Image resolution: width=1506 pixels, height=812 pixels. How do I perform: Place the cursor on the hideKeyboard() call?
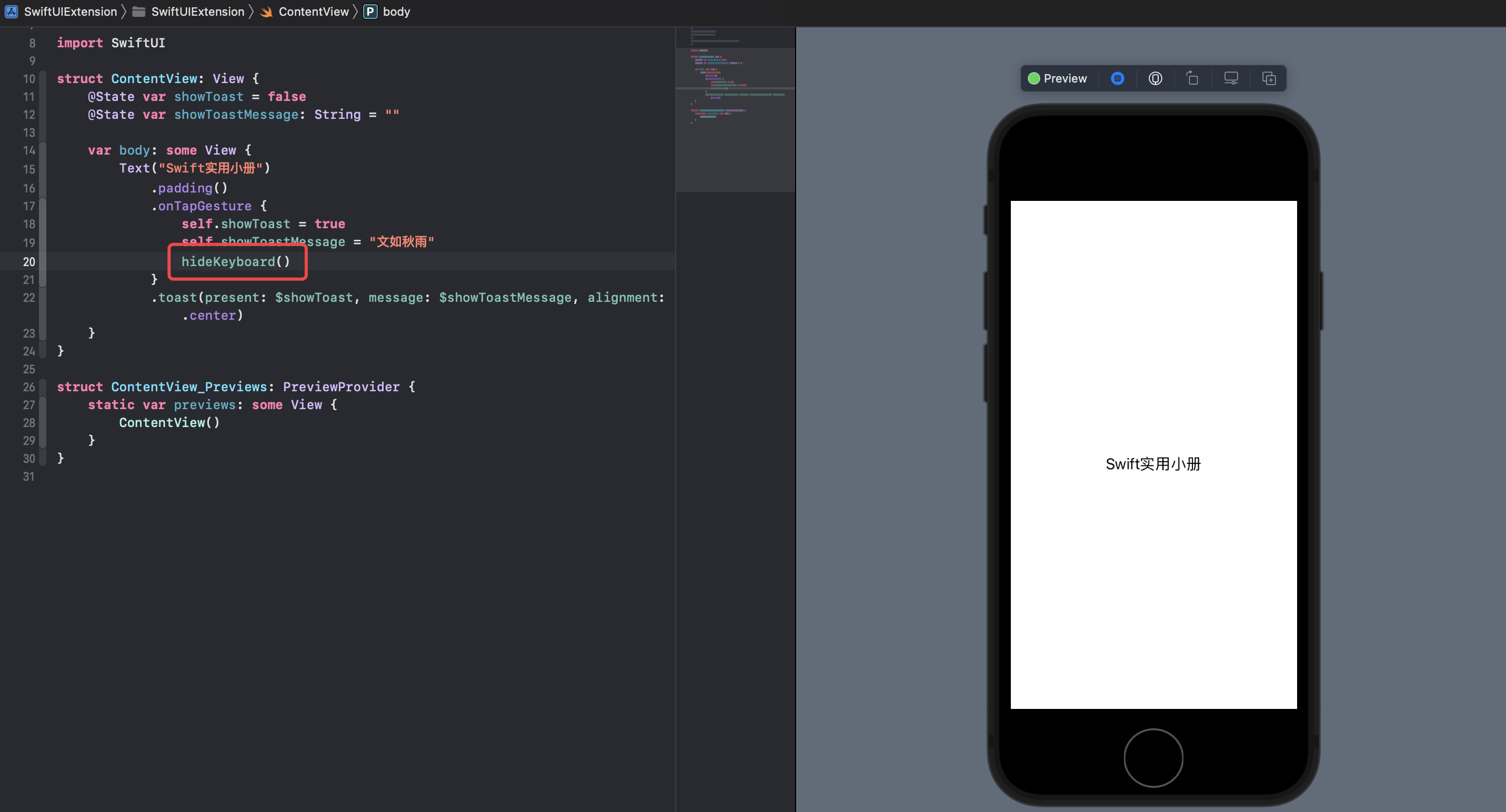(236, 262)
